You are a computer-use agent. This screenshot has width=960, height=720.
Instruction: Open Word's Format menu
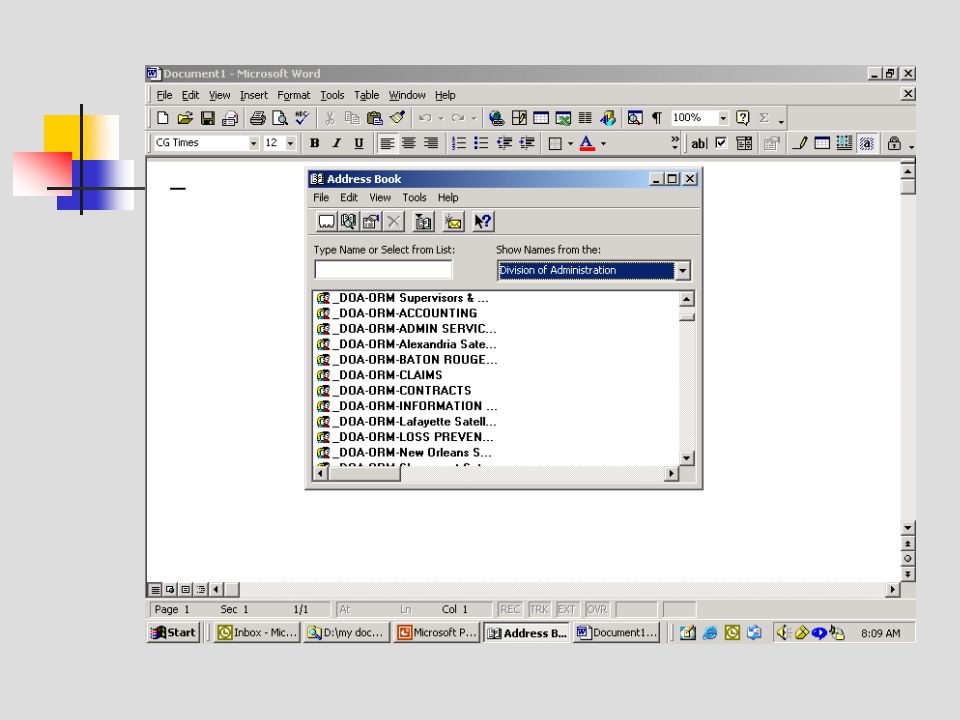click(x=293, y=95)
